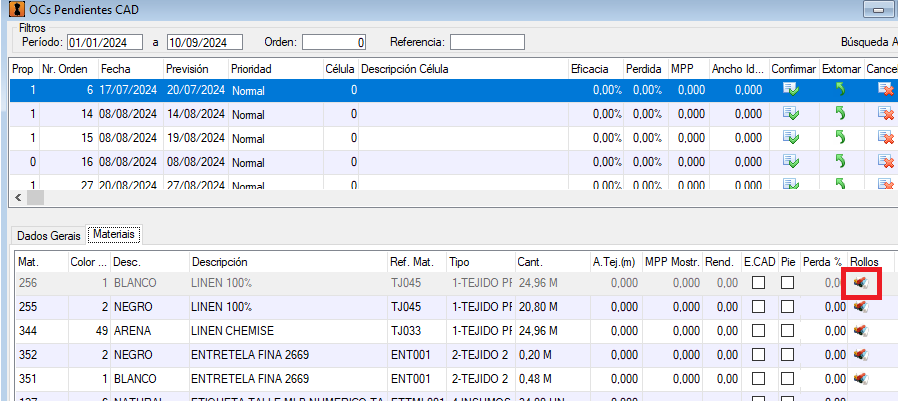
Task: Click the period start date field
Action: point(105,42)
